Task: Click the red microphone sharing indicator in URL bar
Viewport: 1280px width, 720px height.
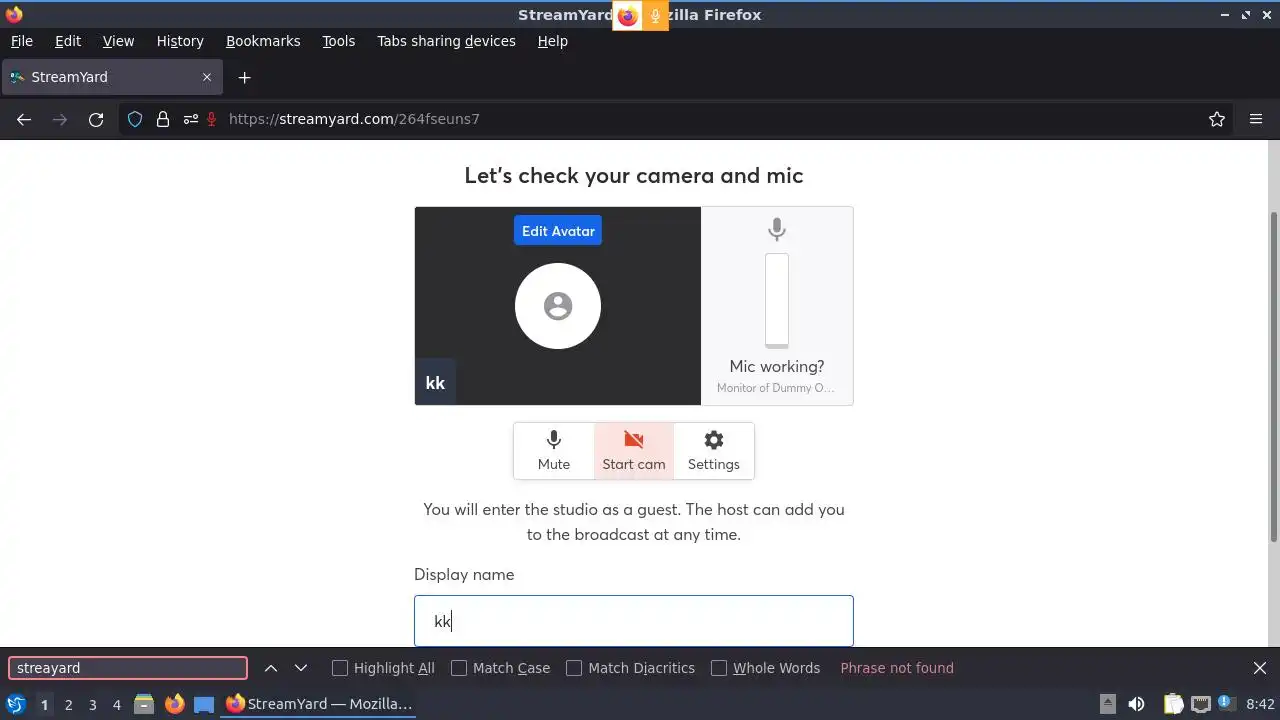Action: pos(212,119)
